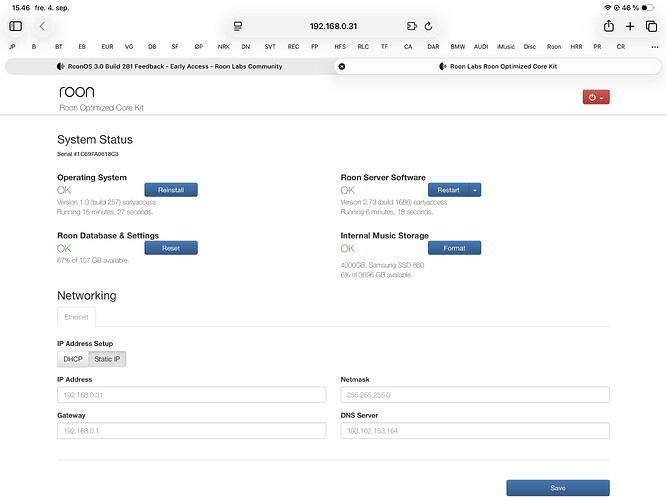Click the extensions icon in address bar
Image resolution: width=666 pixels, height=500 pixels.
(x=412, y=26)
